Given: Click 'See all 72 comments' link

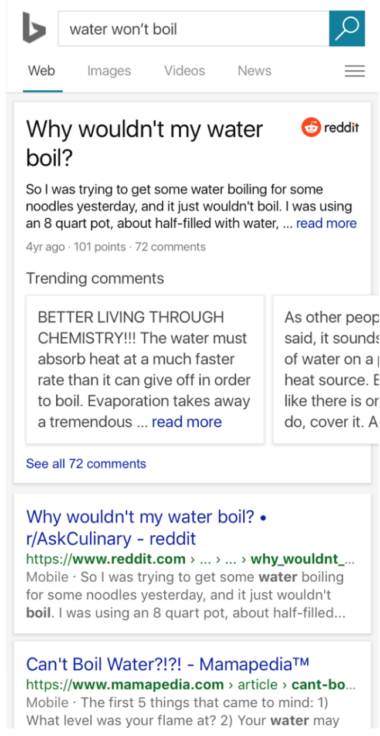Looking at the screenshot, I should (86, 464).
